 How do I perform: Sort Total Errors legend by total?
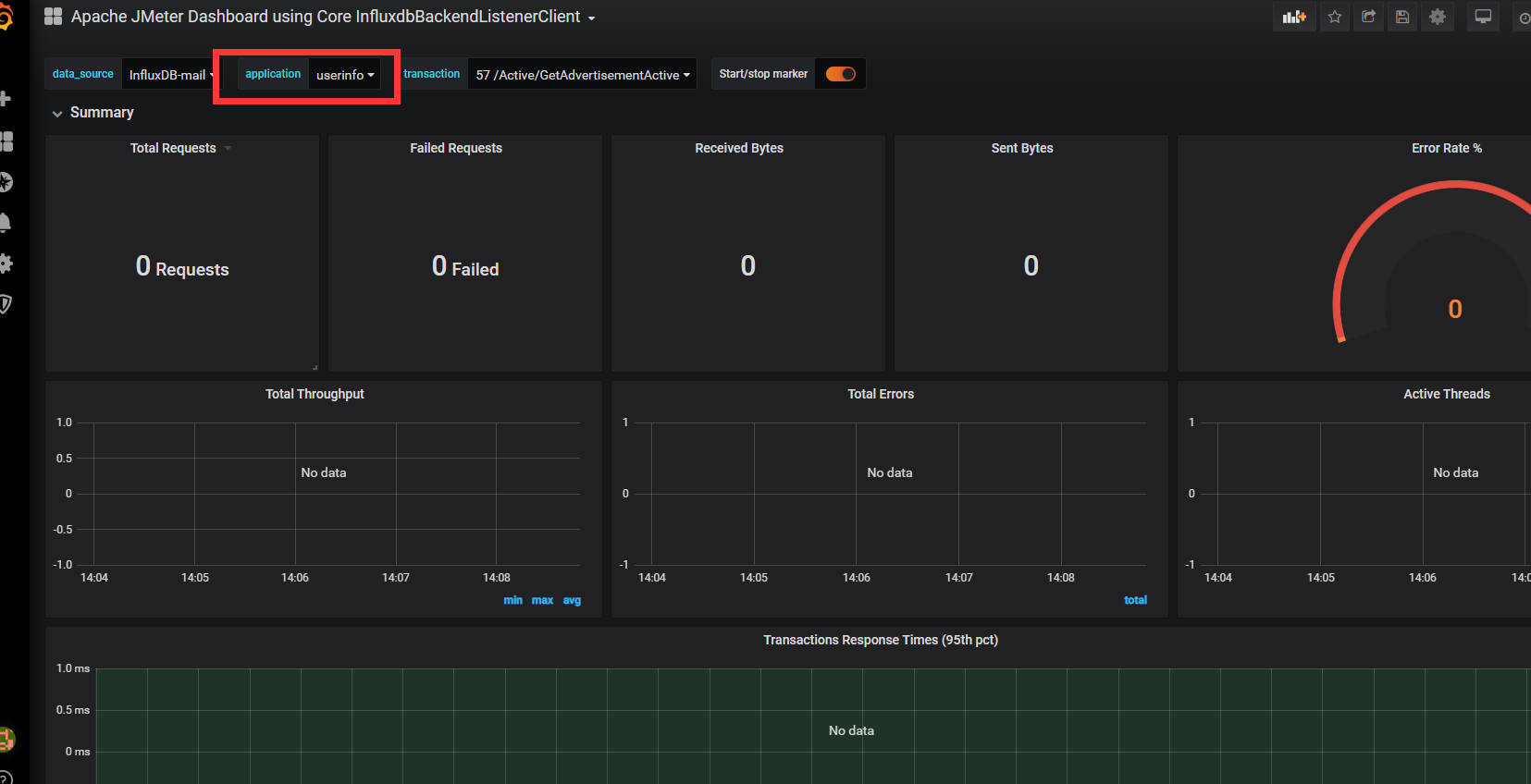(1135, 600)
